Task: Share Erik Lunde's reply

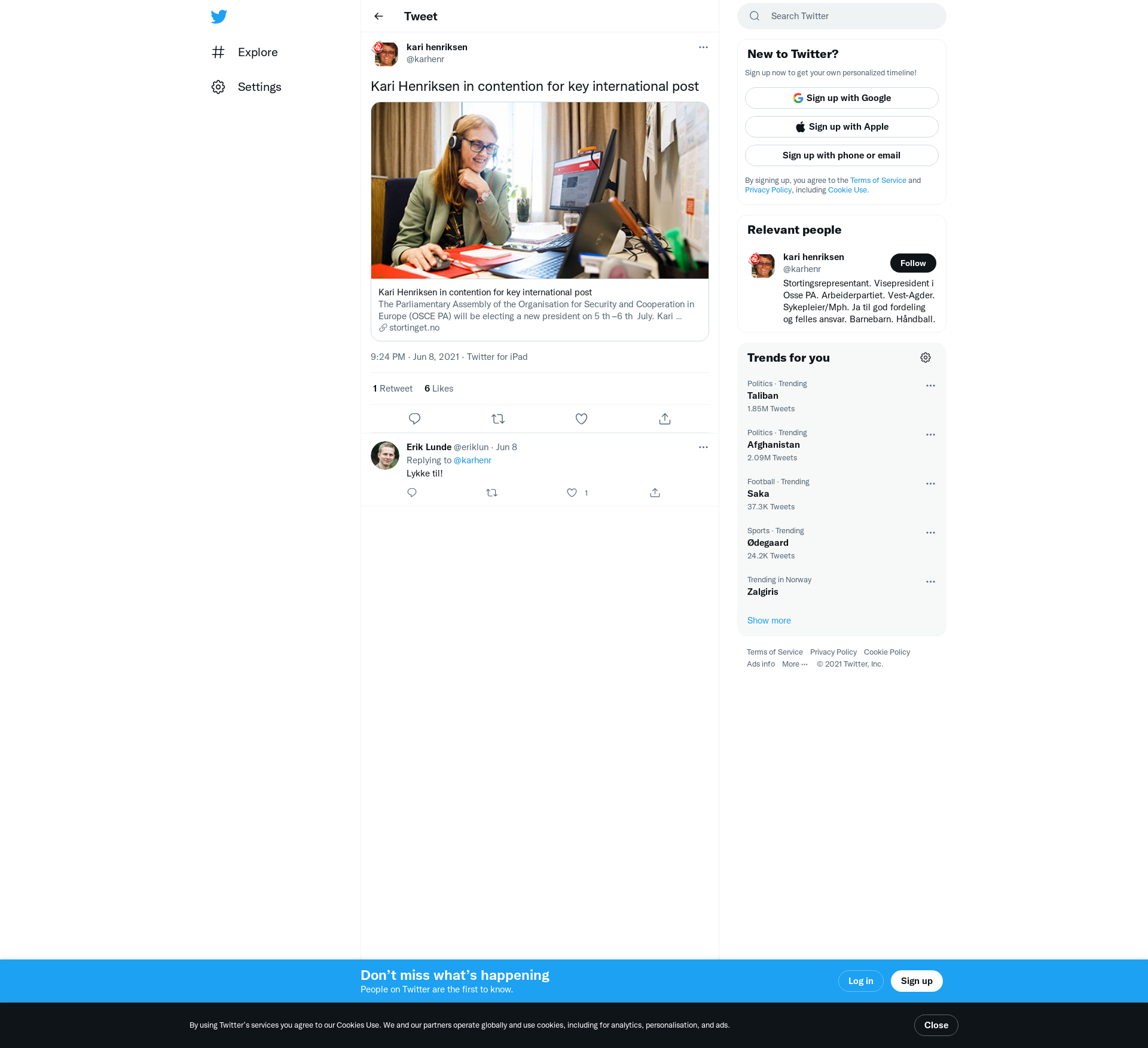Action: (655, 493)
